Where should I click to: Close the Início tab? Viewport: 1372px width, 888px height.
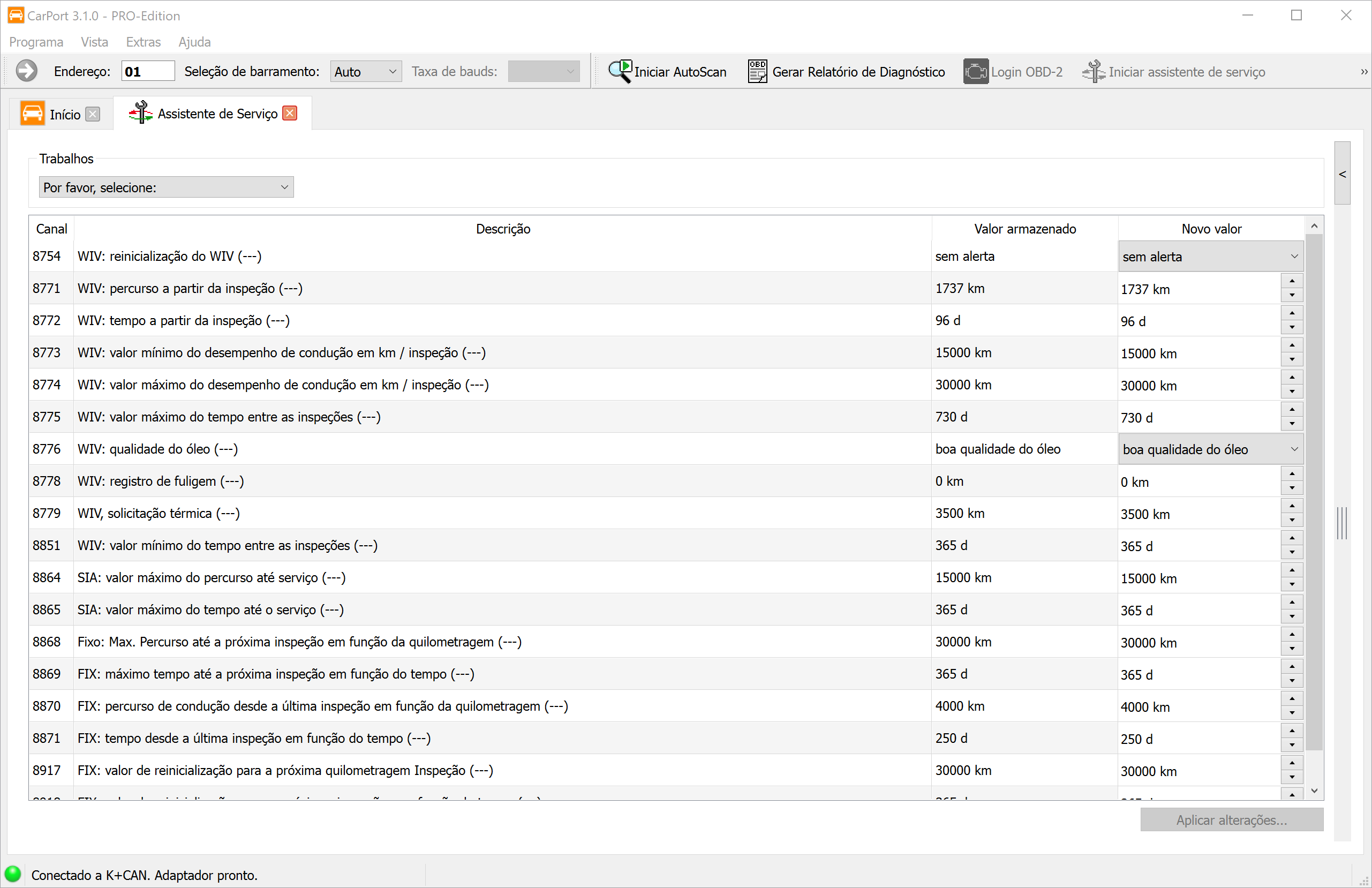pos(93,114)
